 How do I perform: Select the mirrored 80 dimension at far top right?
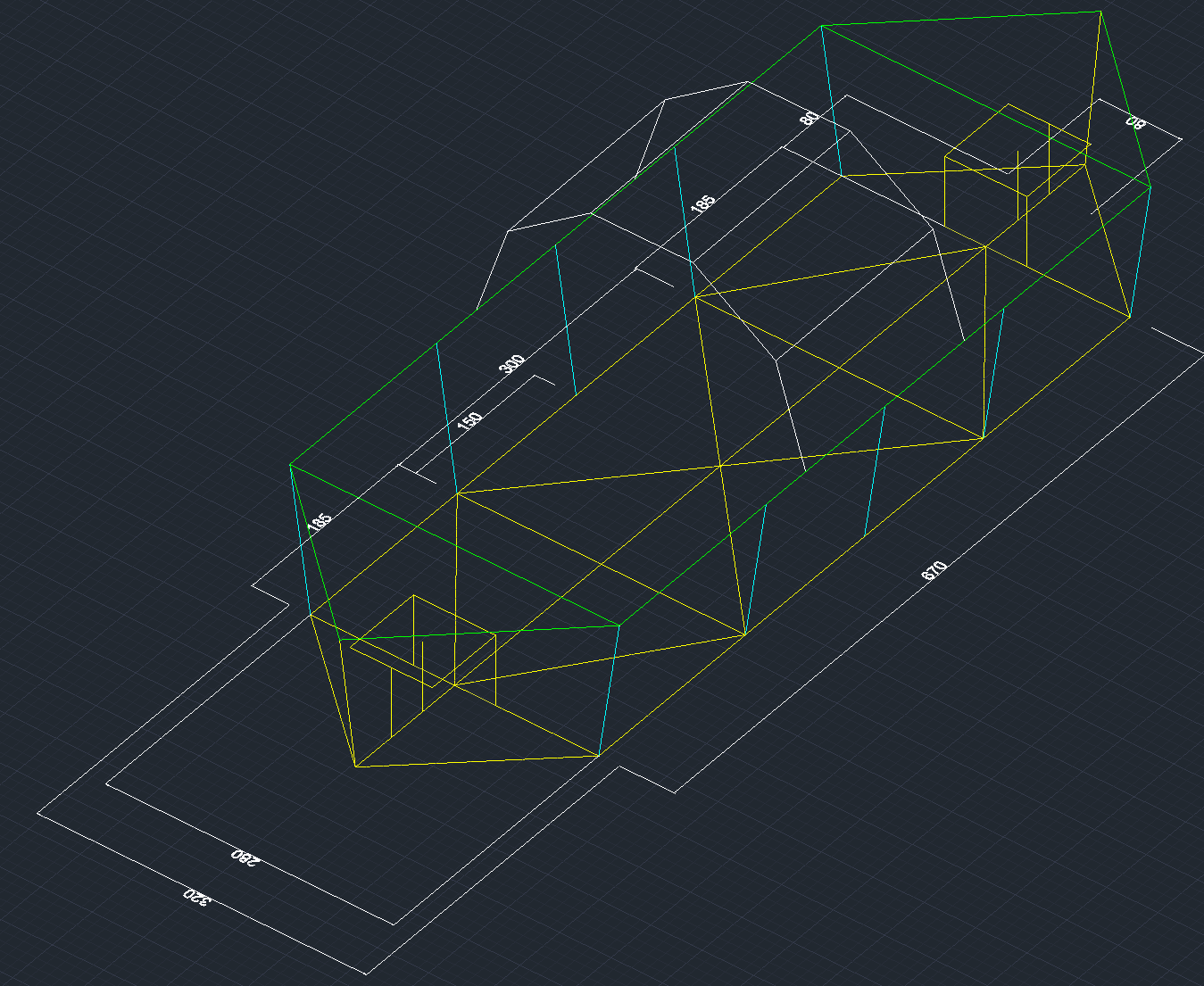coord(1134,122)
